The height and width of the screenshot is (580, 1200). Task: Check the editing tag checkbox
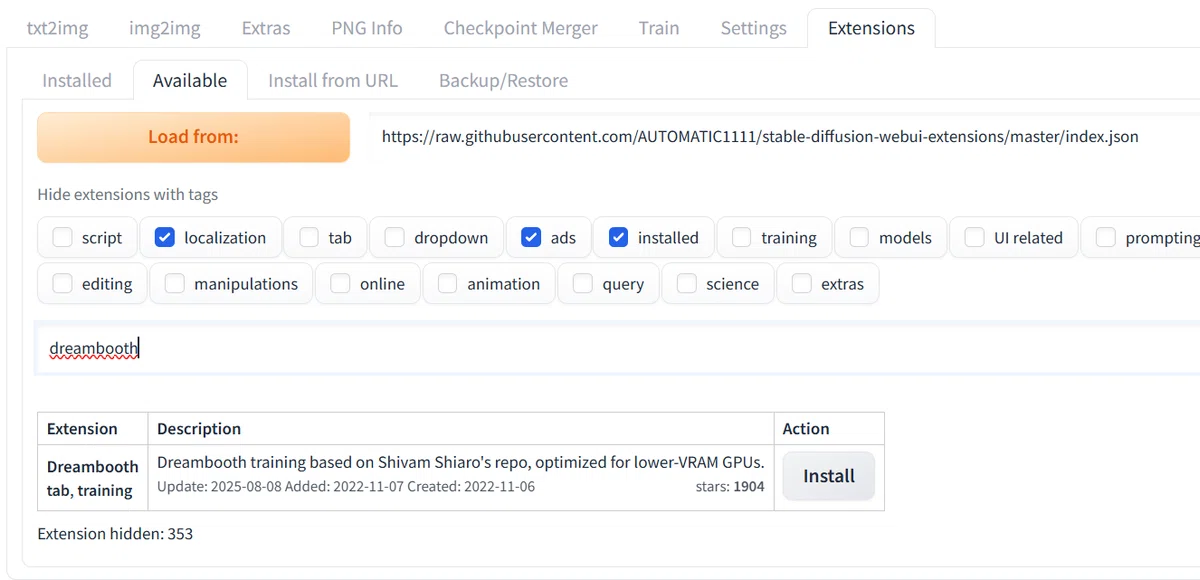tap(63, 284)
